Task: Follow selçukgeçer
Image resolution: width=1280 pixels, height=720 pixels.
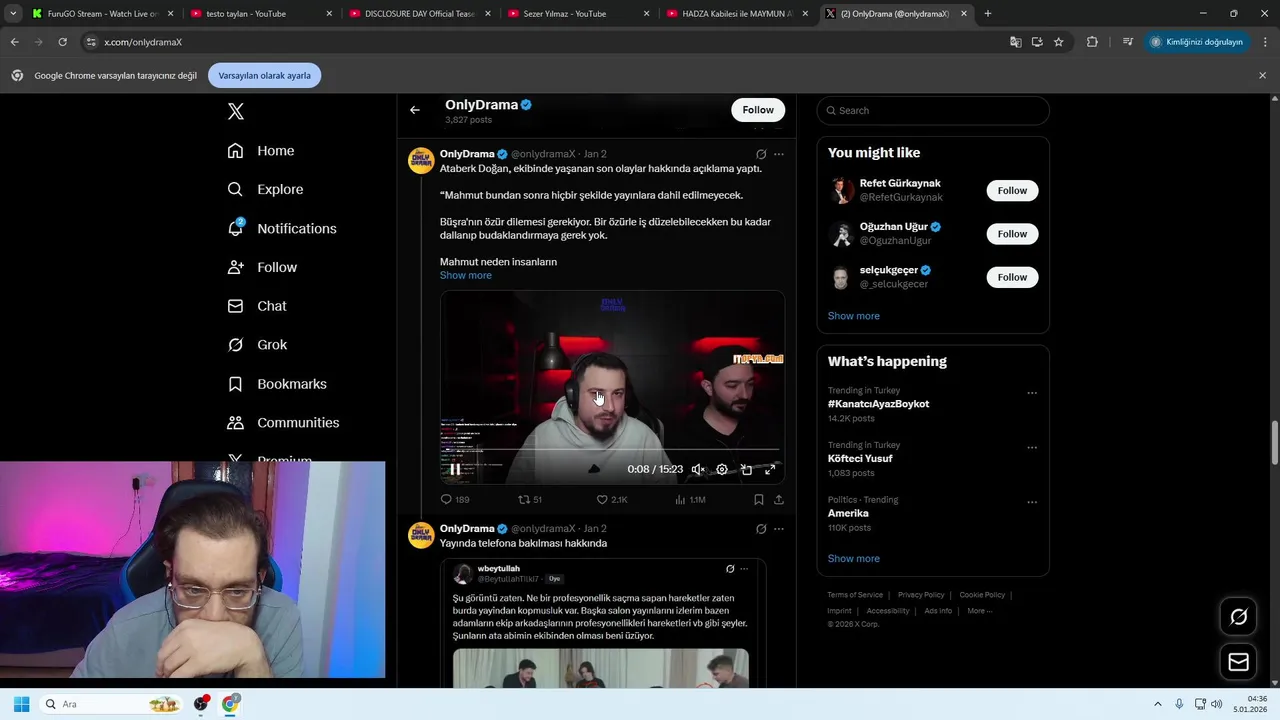Action: point(1012,277)
